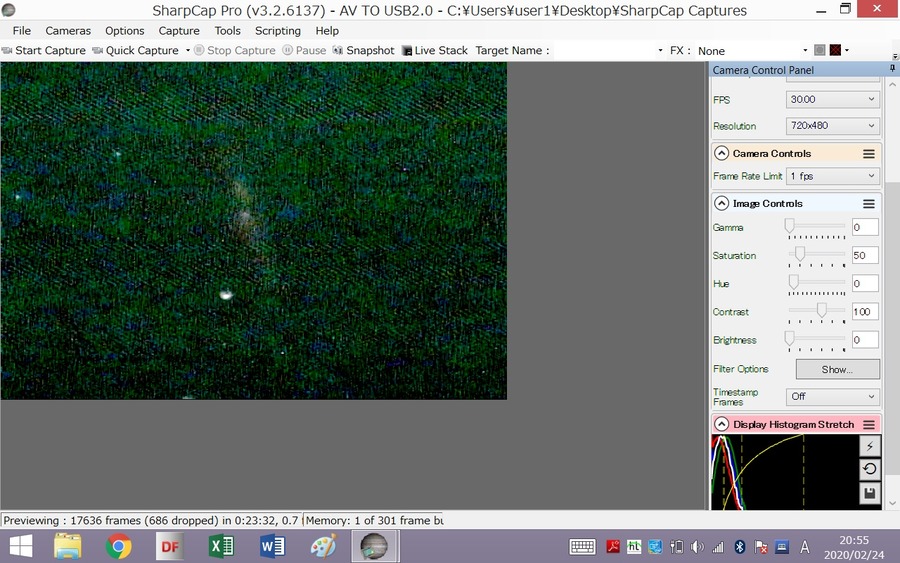This screenshot has width=900, height=563.
Task: Click the histogram reset circular-arrow icon
Action: click(870, 469)
